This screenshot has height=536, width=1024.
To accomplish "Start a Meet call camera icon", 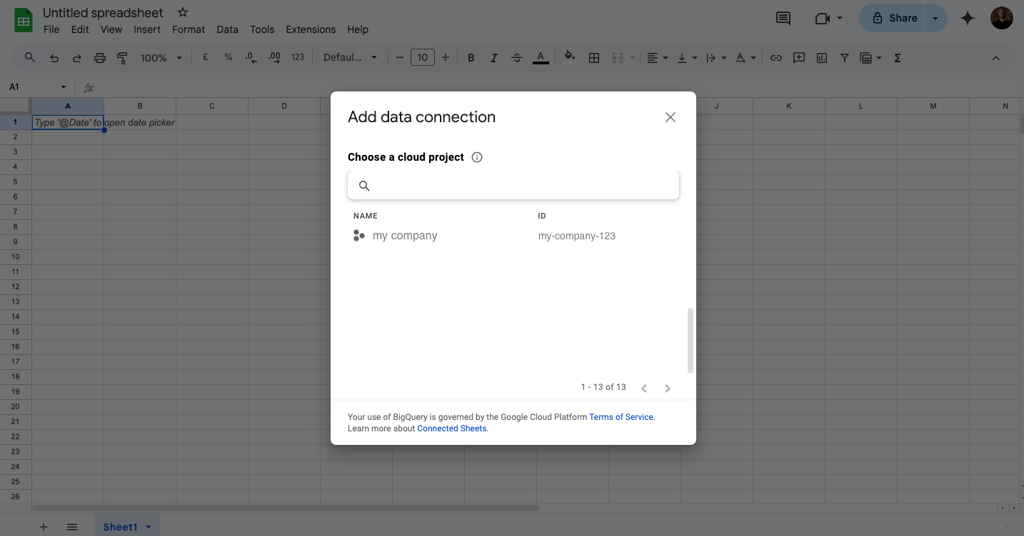I will click(x=822, y=18).
